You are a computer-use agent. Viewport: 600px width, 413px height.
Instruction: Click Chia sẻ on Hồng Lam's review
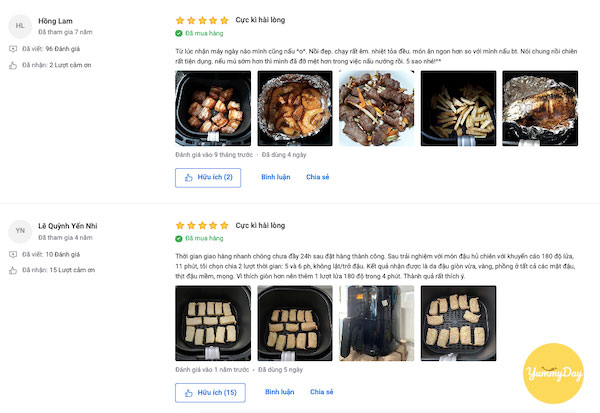(x=318, y=177)
